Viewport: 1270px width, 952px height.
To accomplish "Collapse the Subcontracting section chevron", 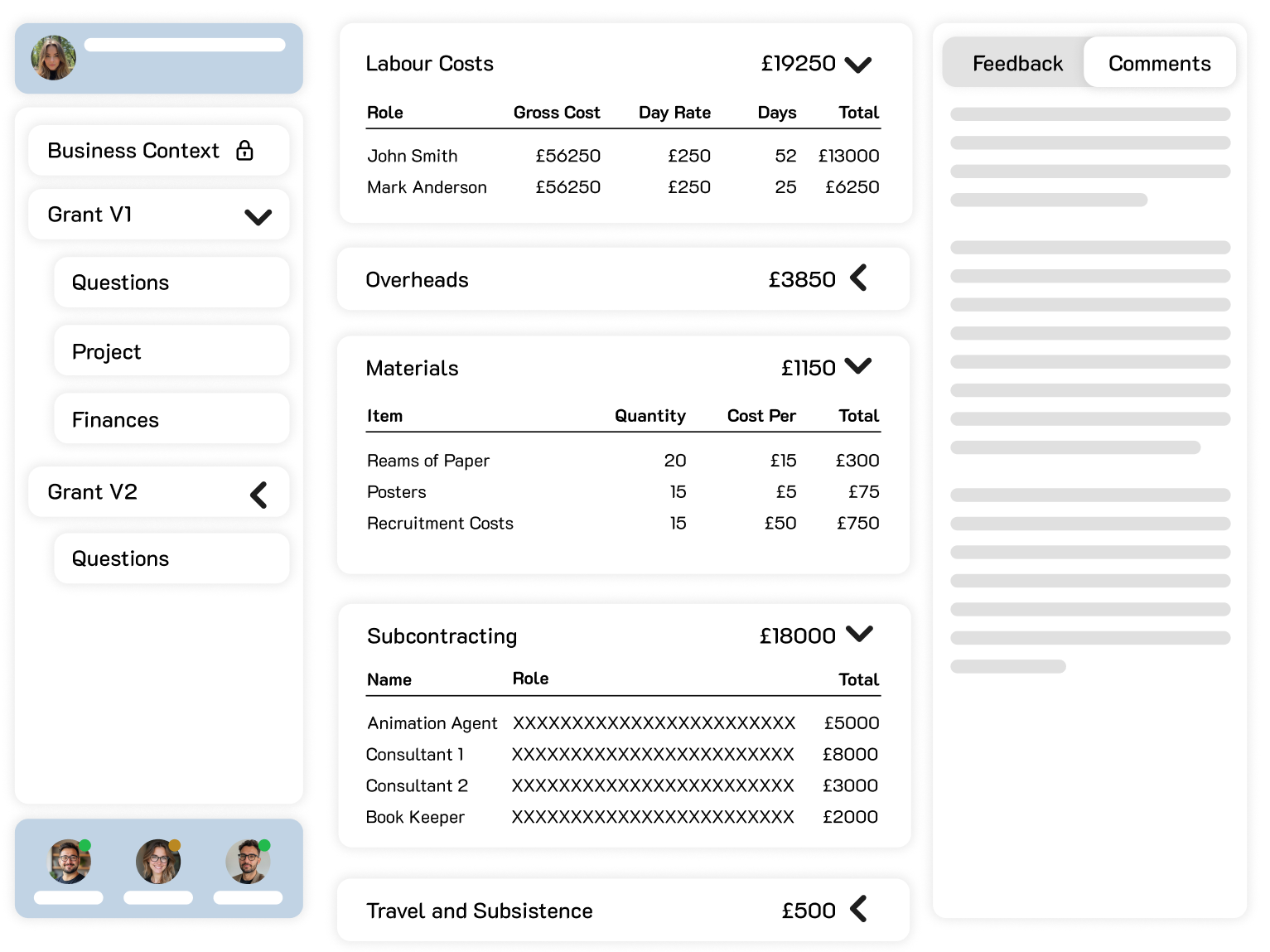I will (x=859, y=634).
